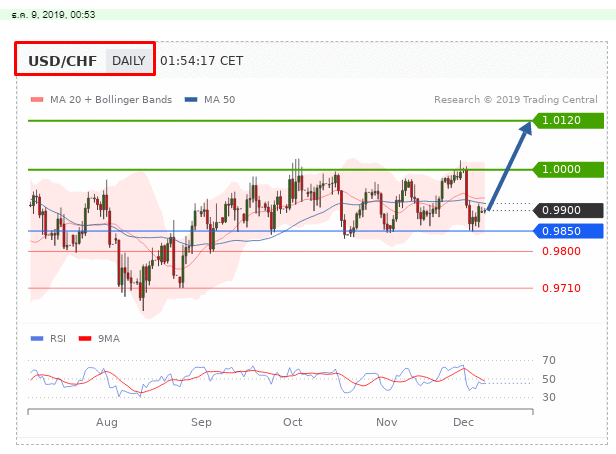
Task: Click the 1.0000 green resistance label
Action: coord(568,170)
